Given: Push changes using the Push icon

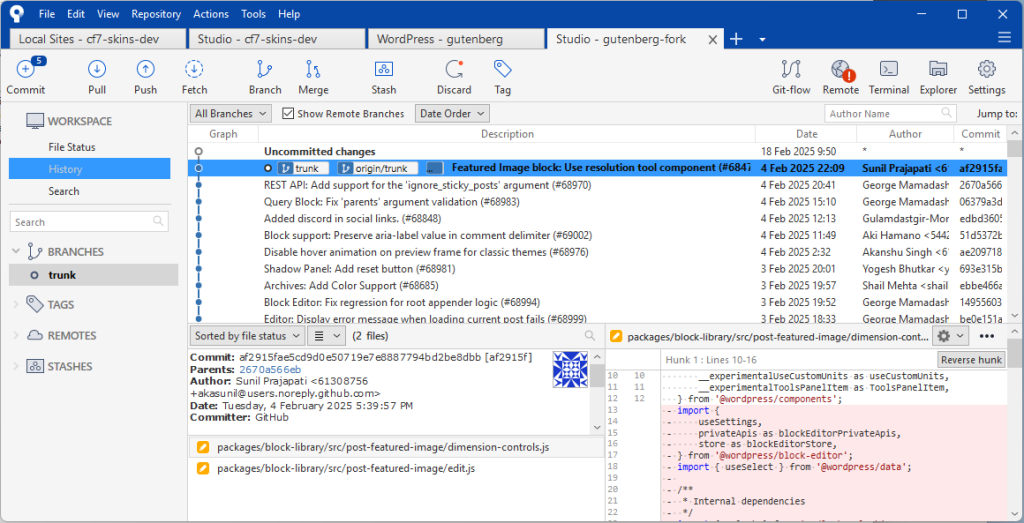Looking at the screenshot, I should tap(145, 70).
